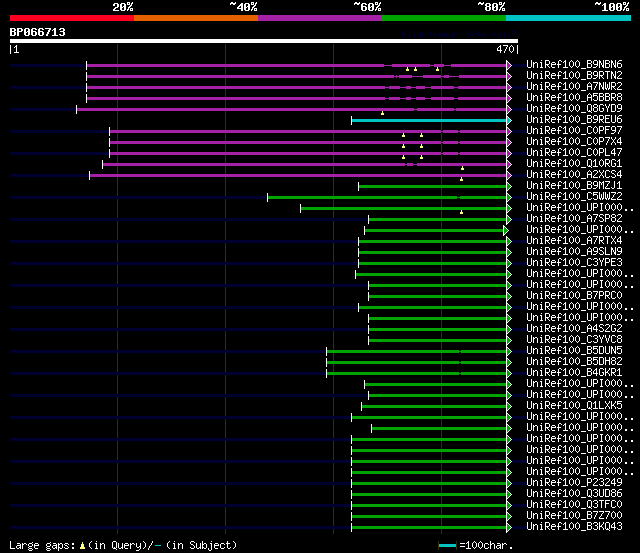Click the UniRef100_B7PRC0 label

(574, 295)
